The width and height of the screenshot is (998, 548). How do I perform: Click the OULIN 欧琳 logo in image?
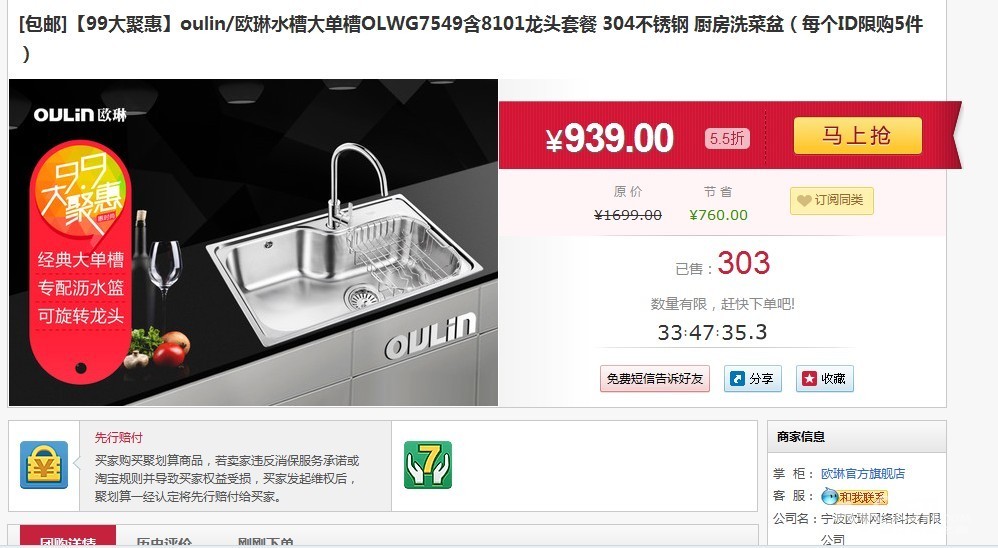[x=80, y=115]
